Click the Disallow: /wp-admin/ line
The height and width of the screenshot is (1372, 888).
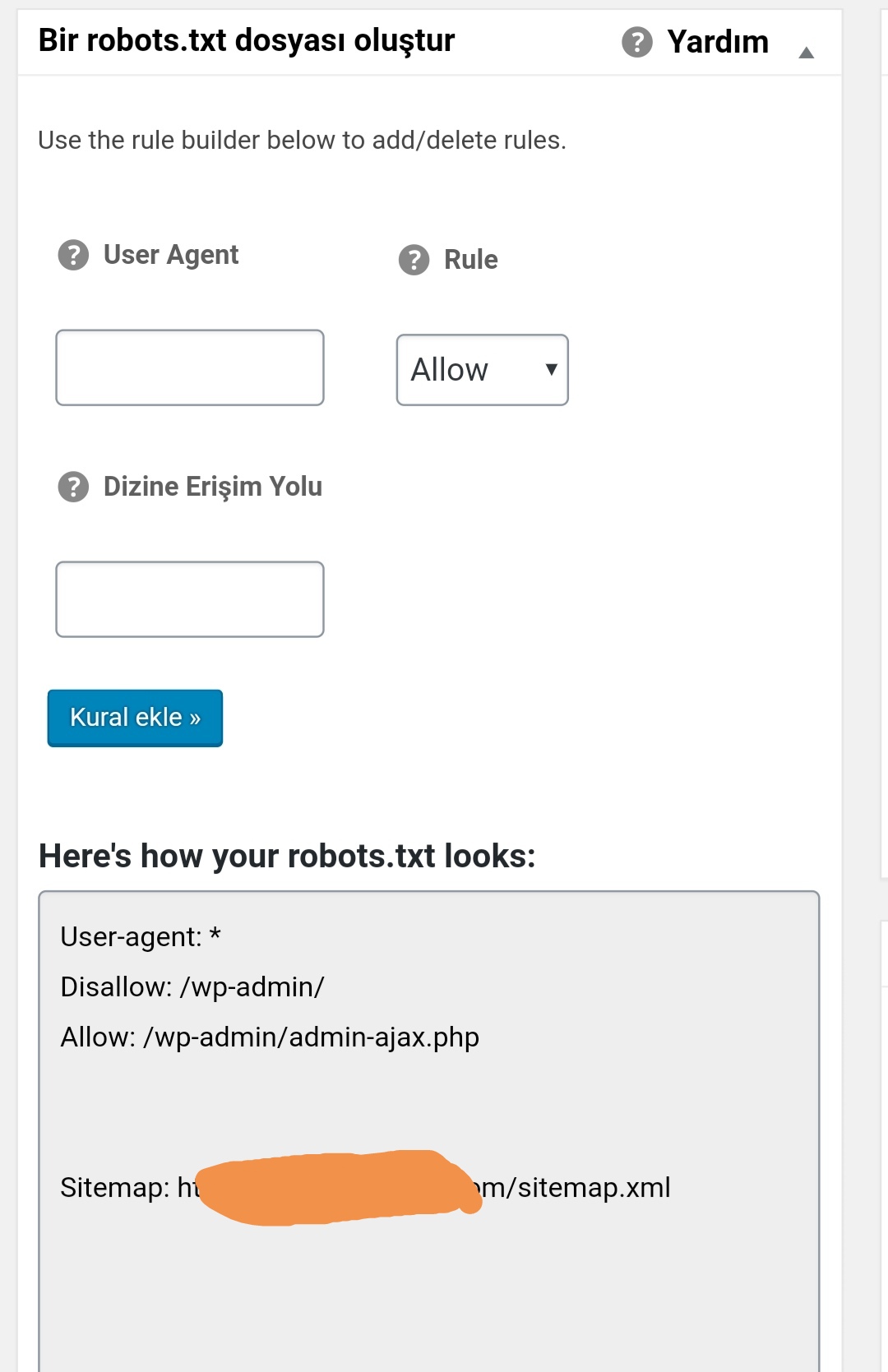[192, 987]
